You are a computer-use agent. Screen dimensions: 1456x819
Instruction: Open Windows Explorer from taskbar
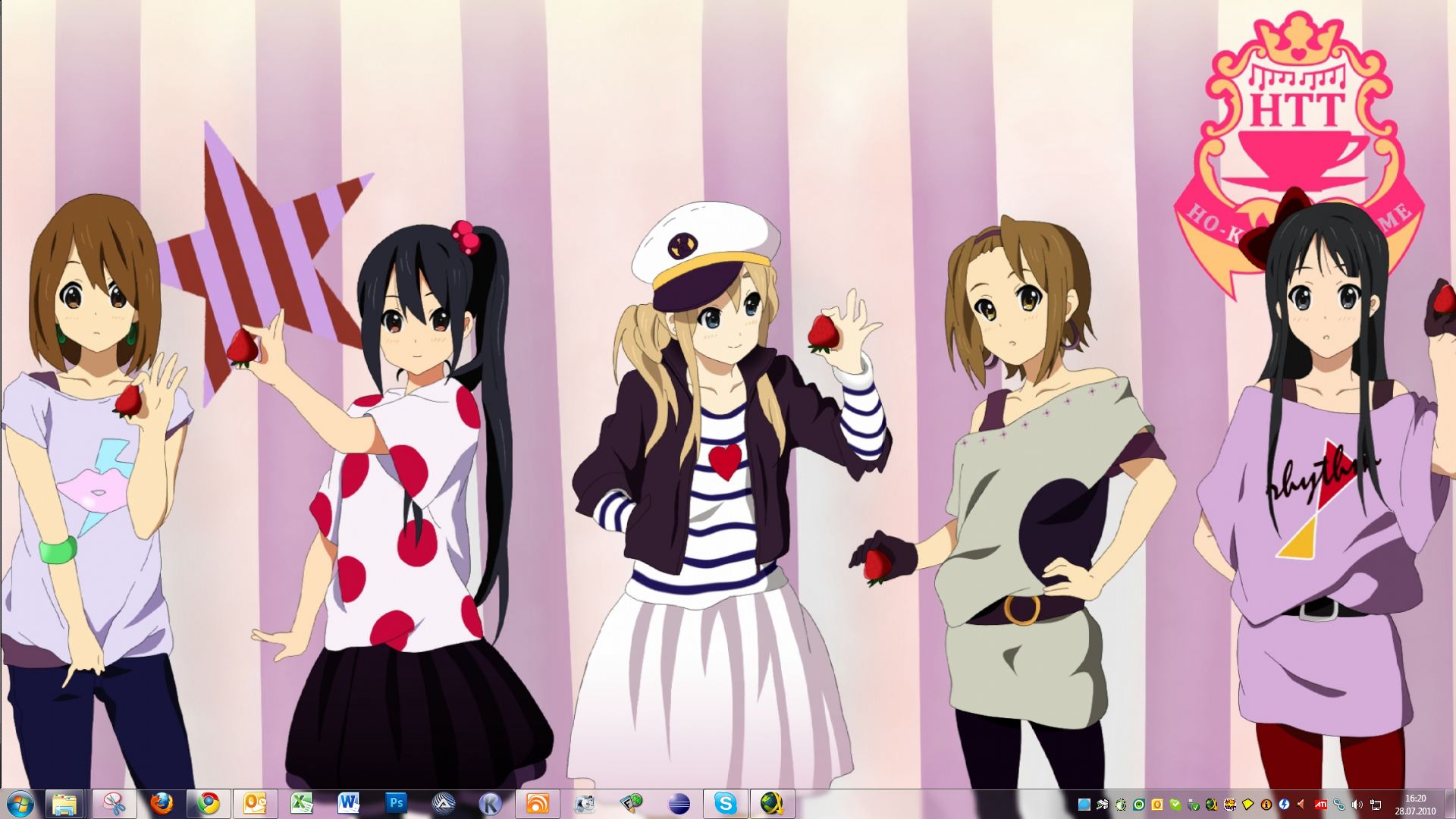point(65,803)
